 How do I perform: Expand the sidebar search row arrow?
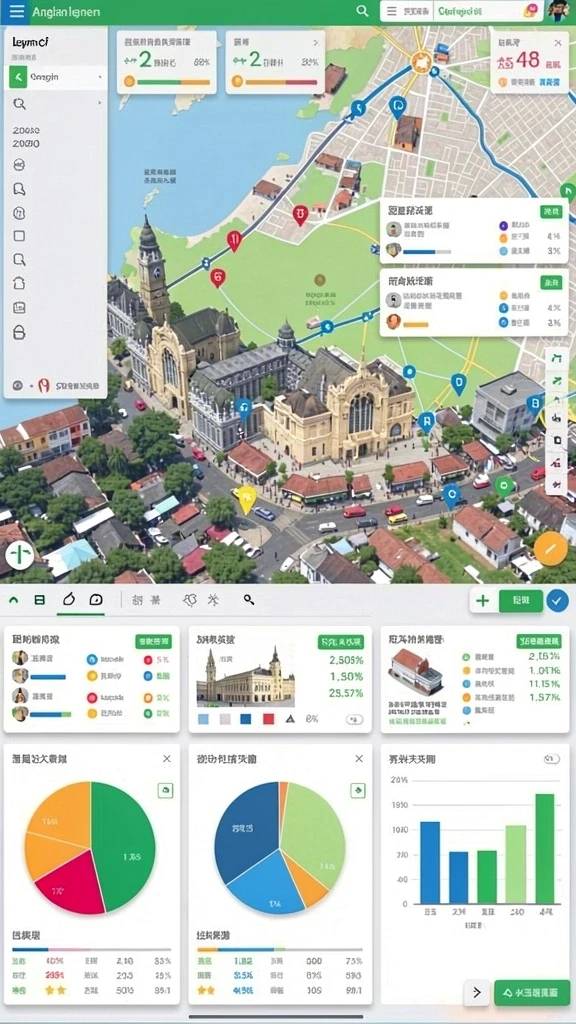click(x=100, y=103)
